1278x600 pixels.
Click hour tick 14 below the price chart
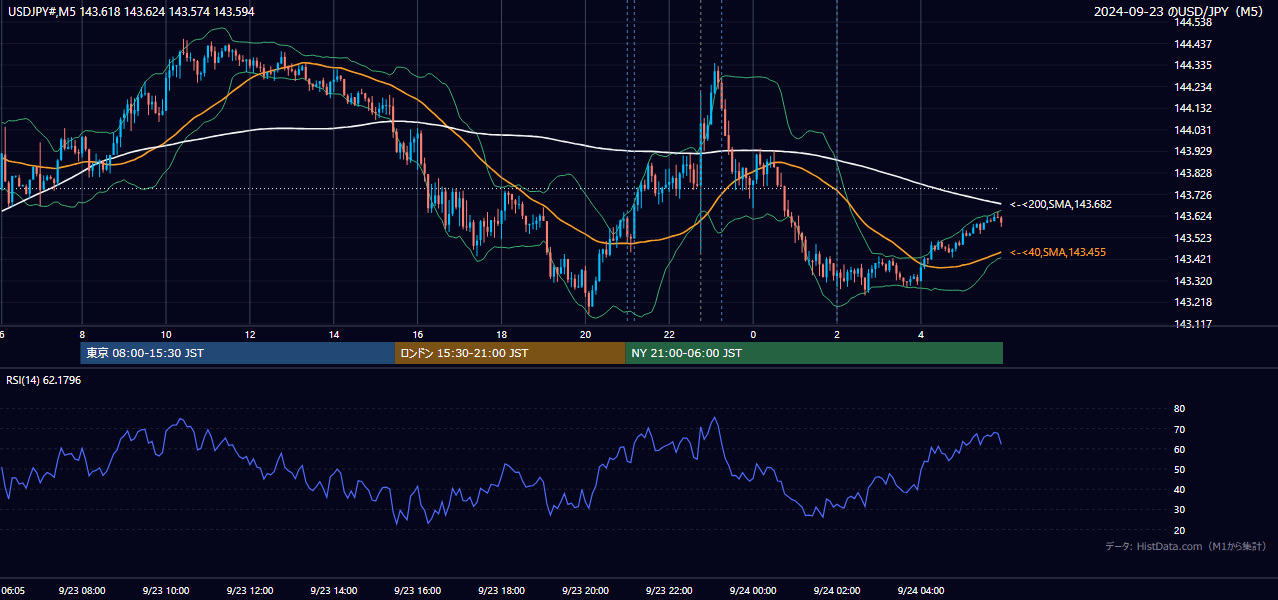[334, 335]
